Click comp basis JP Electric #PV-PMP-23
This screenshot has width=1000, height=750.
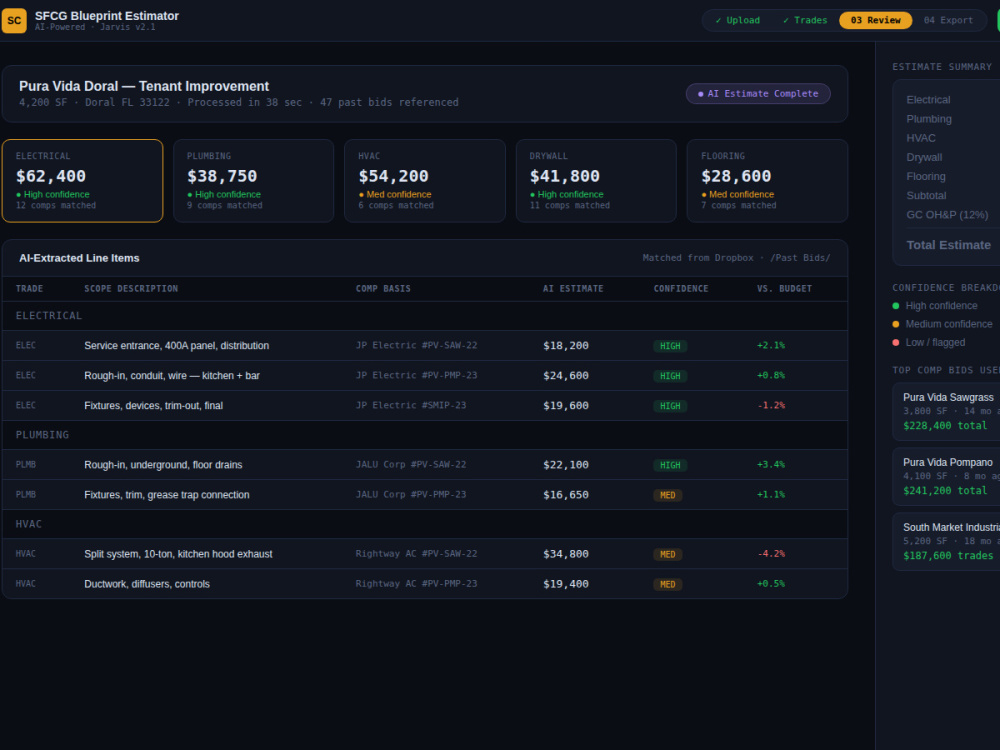pyautogui.click(x=416, y=376)
